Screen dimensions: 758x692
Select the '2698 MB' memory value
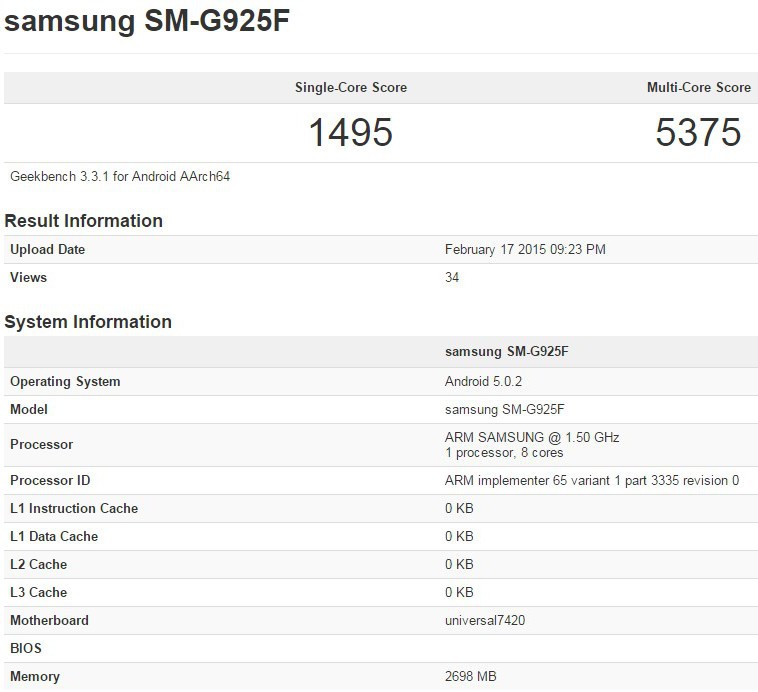click(471, 677)
